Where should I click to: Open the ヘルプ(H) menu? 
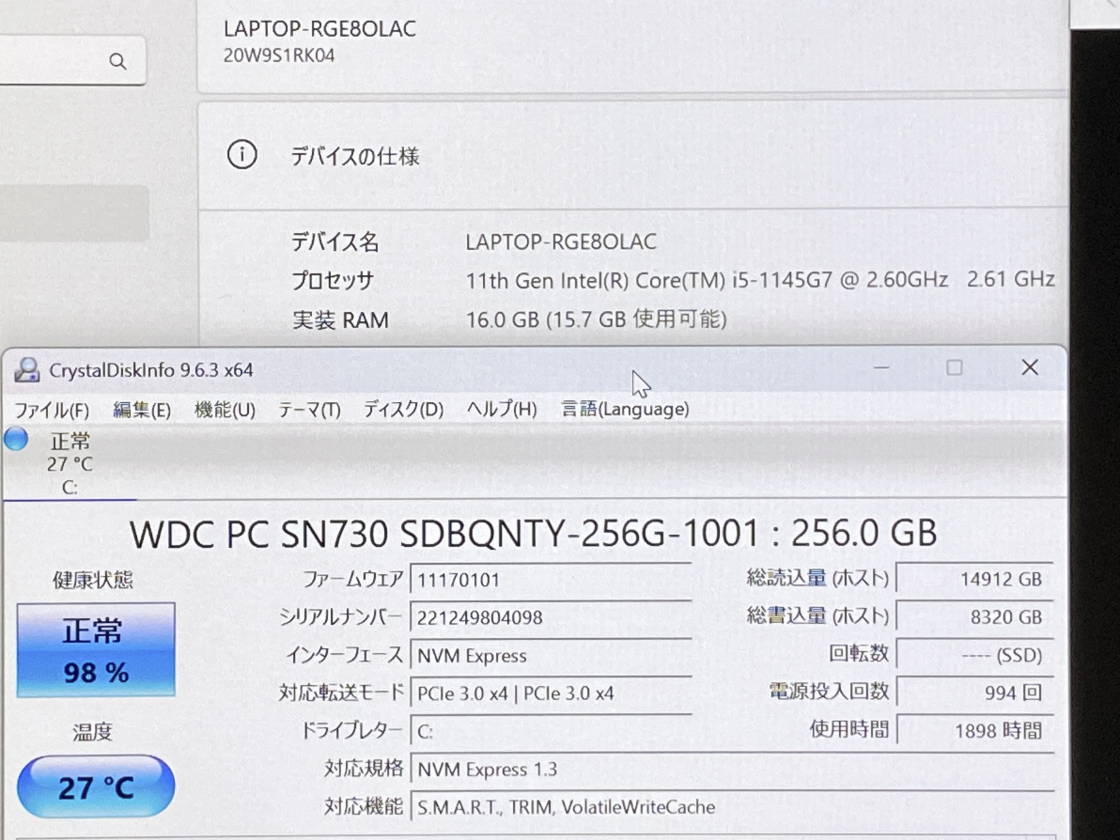[x=501, y=409]
